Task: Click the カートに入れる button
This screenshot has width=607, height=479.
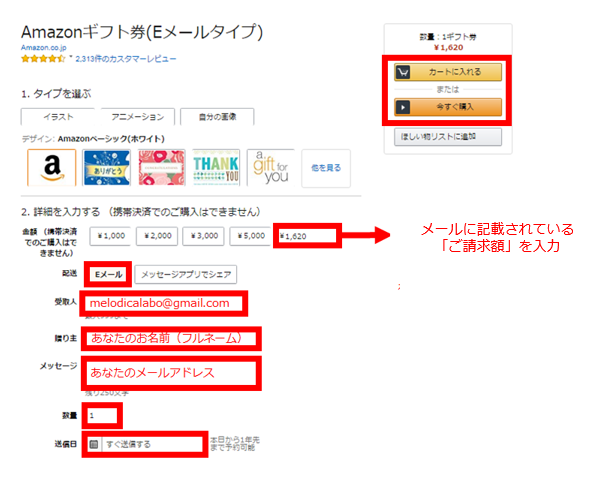Action: click(x=448, y=72)
